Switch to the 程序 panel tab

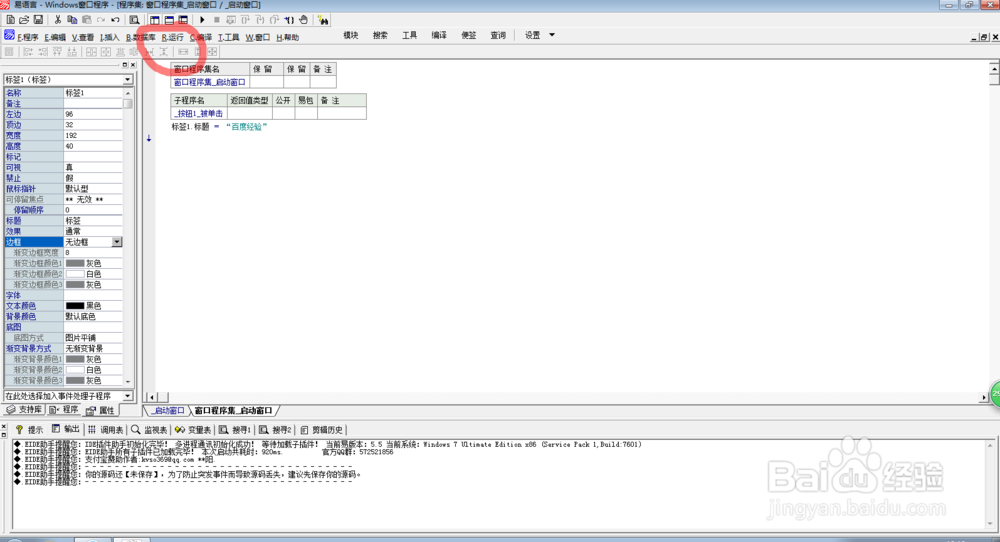[x=64, y=409]
